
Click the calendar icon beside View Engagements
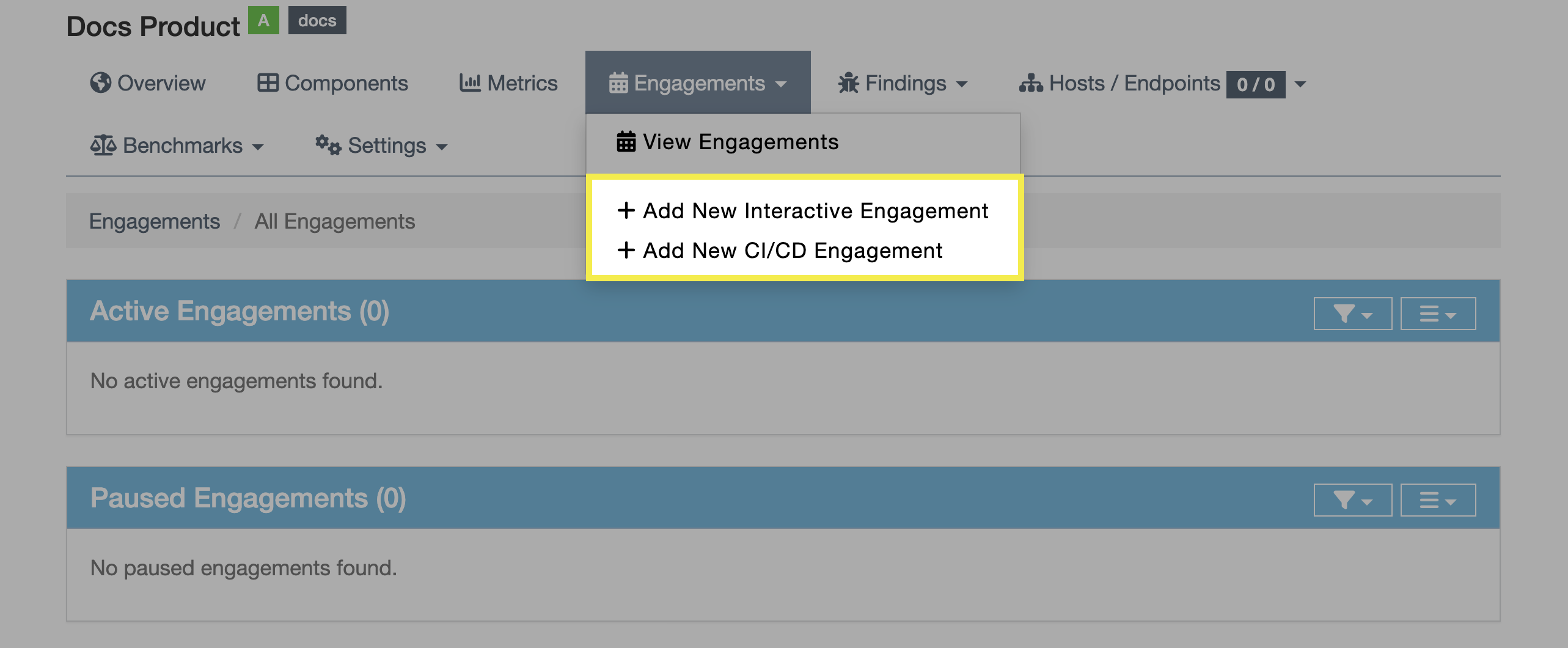pyautogui.click(x=626, y=142)
